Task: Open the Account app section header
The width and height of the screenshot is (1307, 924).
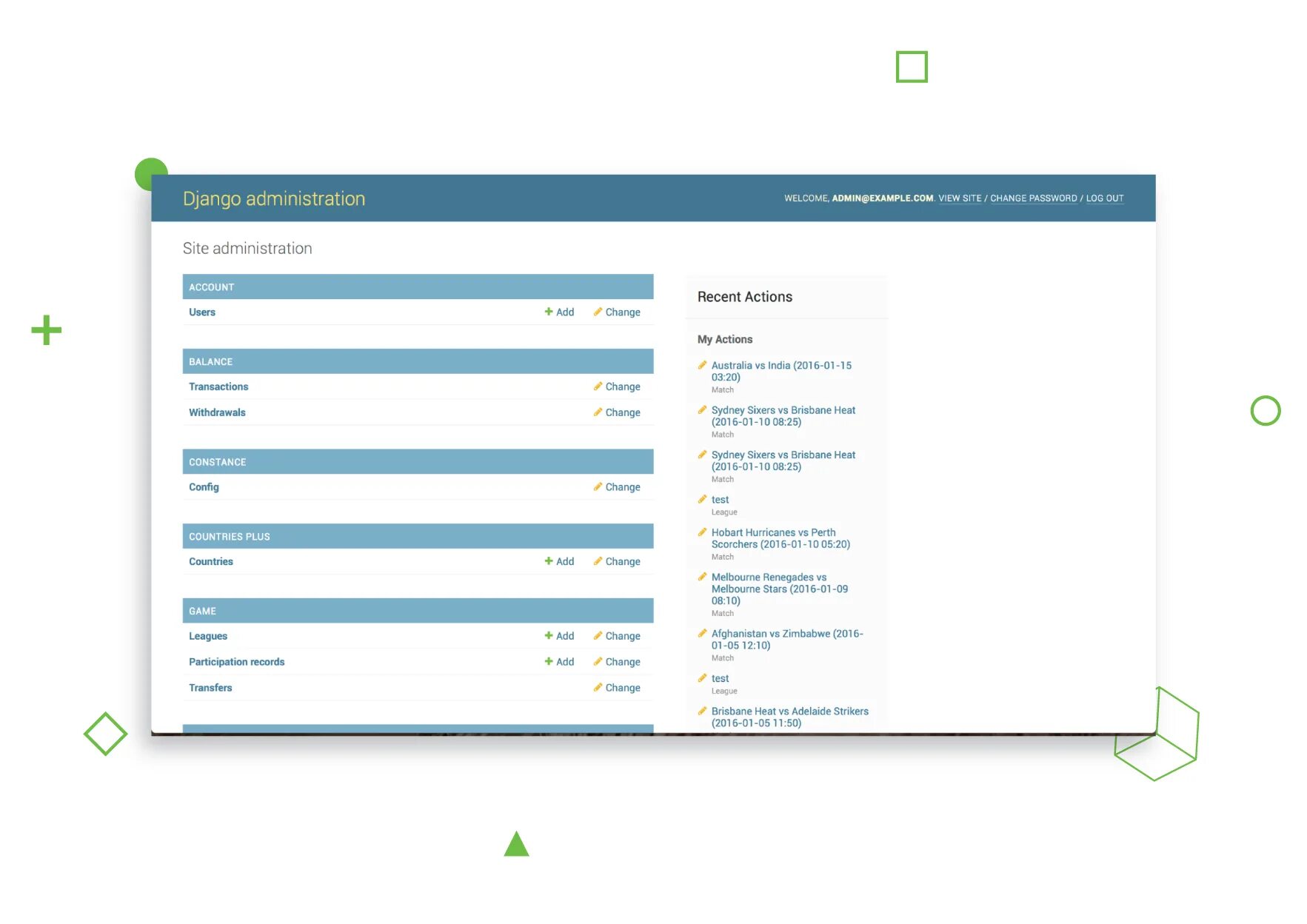Action: click(x=211, y=287)
